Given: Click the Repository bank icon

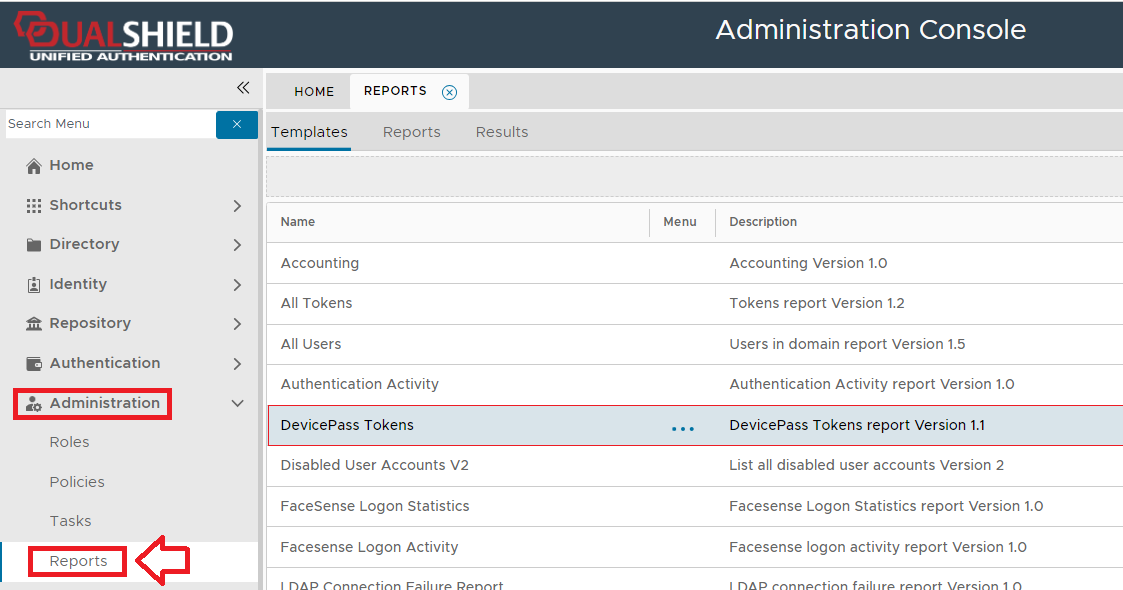Looking at the screenshot, I should 34,324.
